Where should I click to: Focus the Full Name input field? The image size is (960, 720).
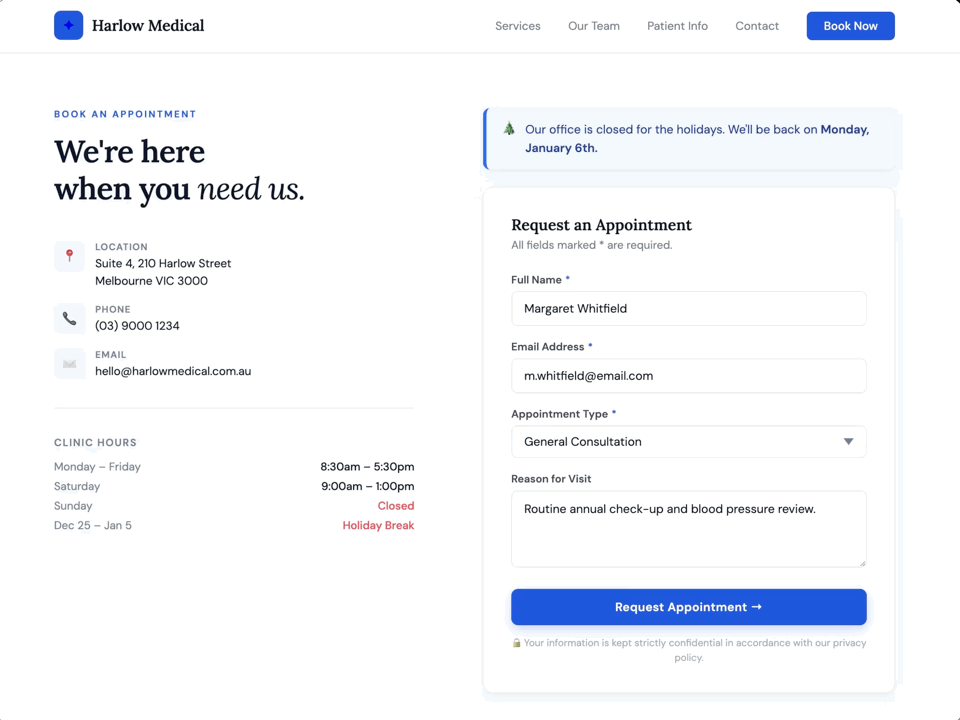tap(688, 309)
